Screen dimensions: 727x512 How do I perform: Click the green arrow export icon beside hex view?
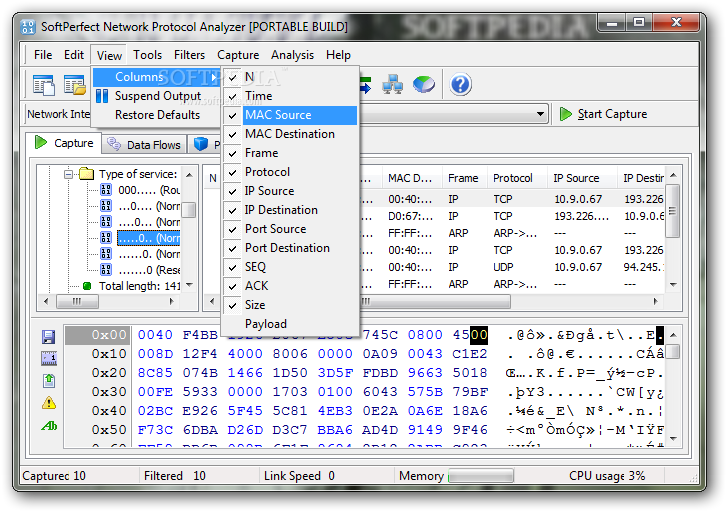tap(49, 381)
